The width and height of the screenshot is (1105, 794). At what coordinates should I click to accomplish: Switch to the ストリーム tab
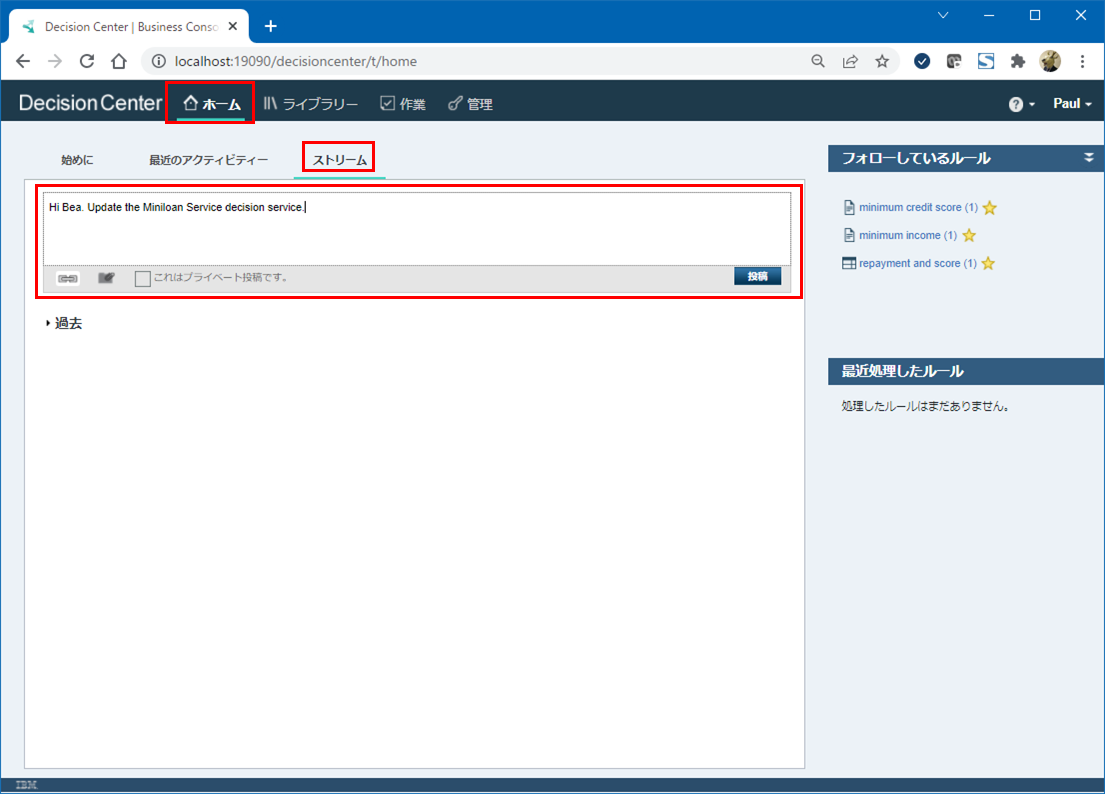[x=339, y=160]
